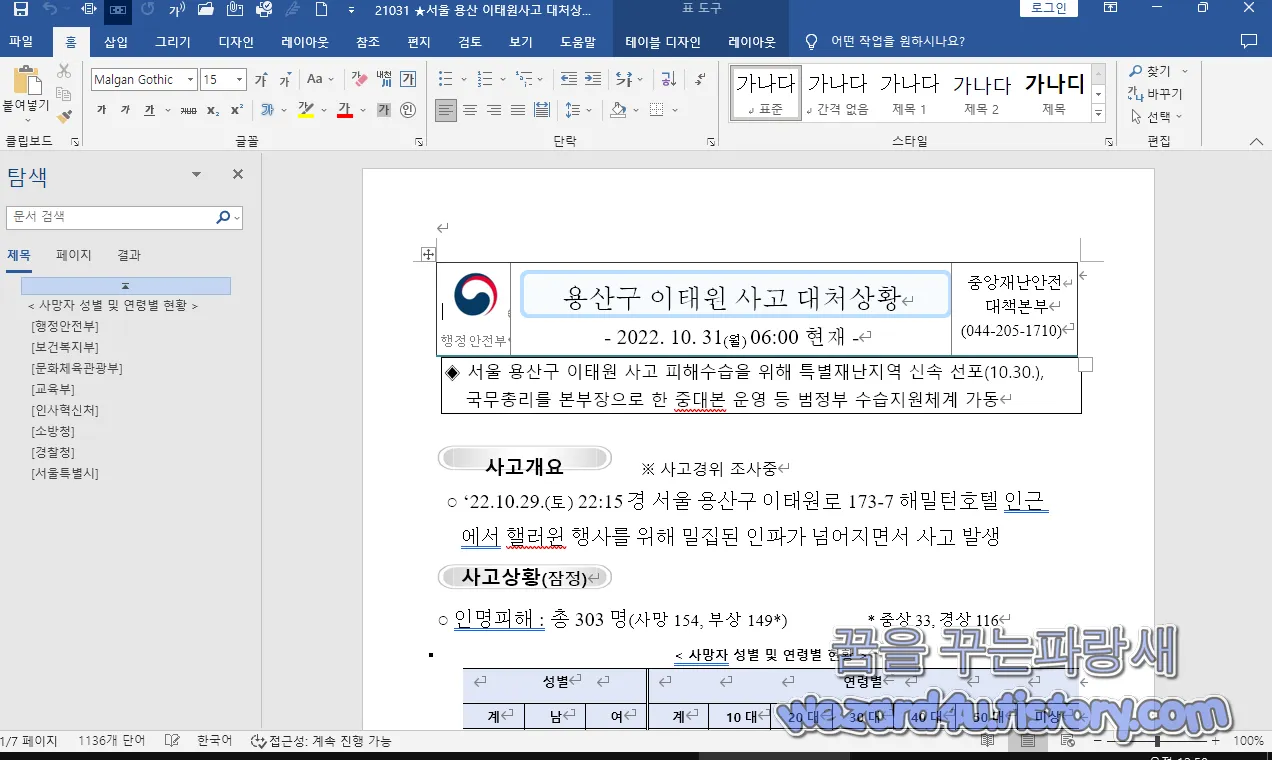The image size is (1272, 760).
Task: Toggle underline formatting
Action: (149, 111)
